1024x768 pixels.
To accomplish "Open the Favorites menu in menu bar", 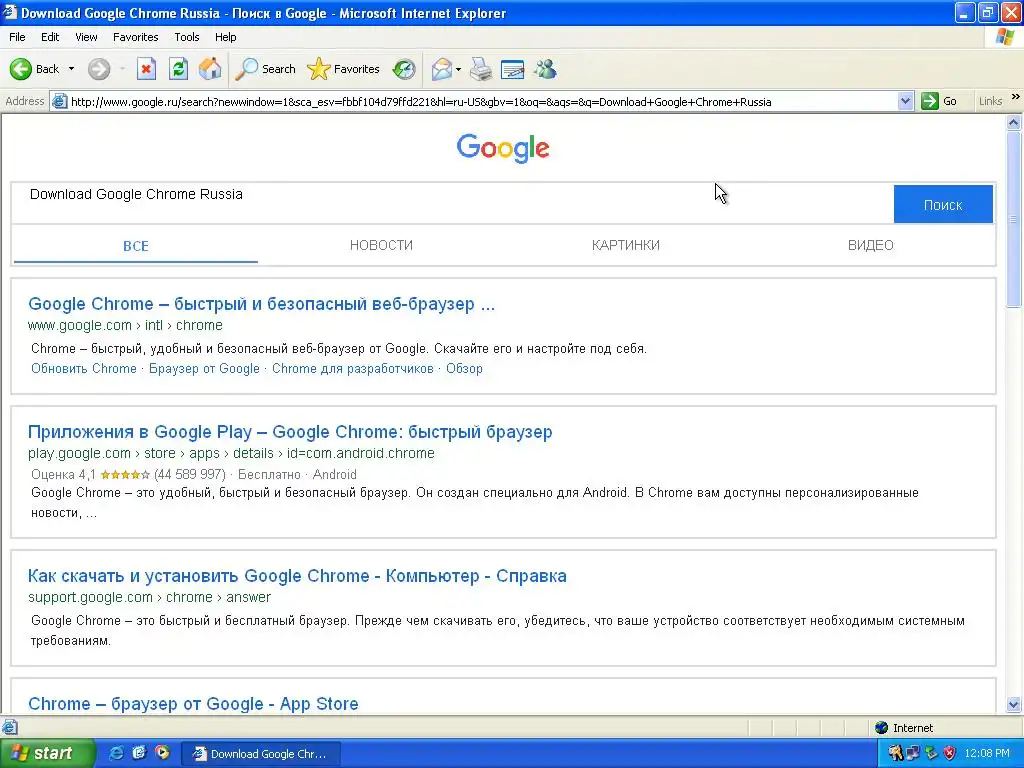I will click(135, 37).
